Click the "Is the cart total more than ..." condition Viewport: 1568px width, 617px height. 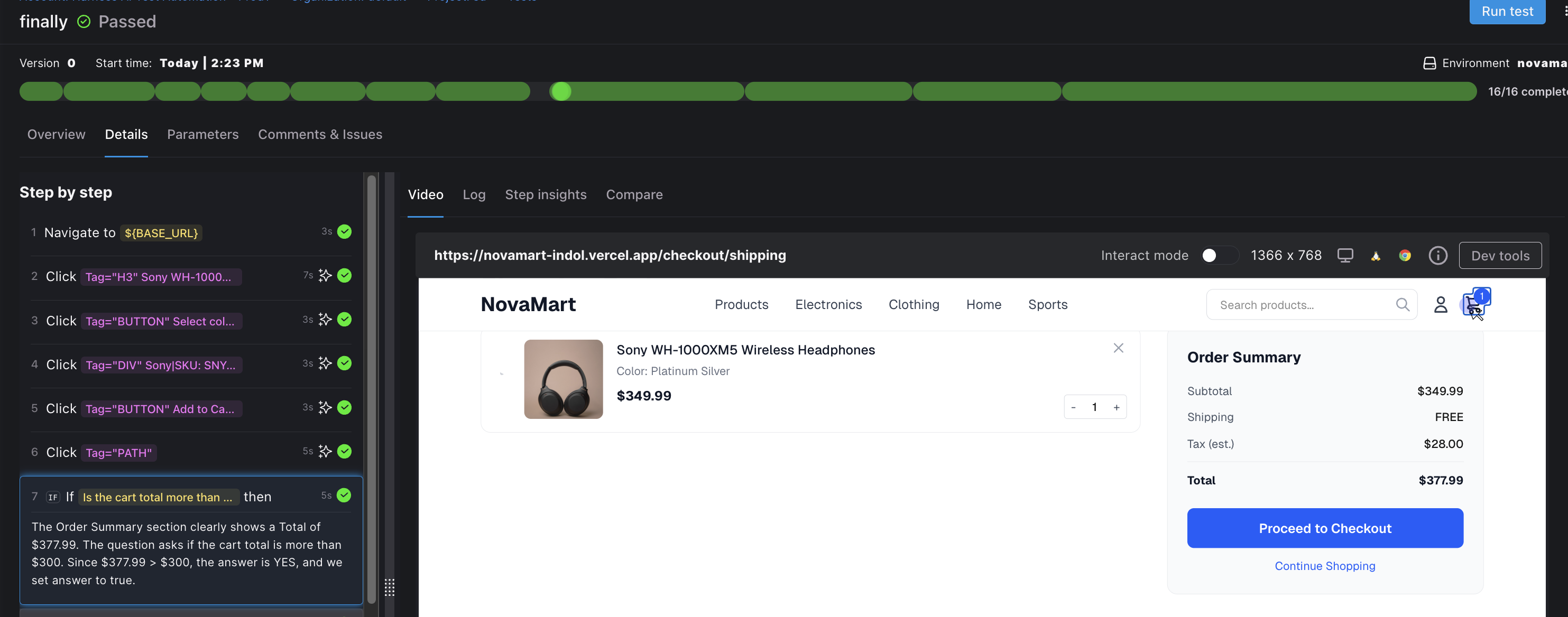[158, 497]
